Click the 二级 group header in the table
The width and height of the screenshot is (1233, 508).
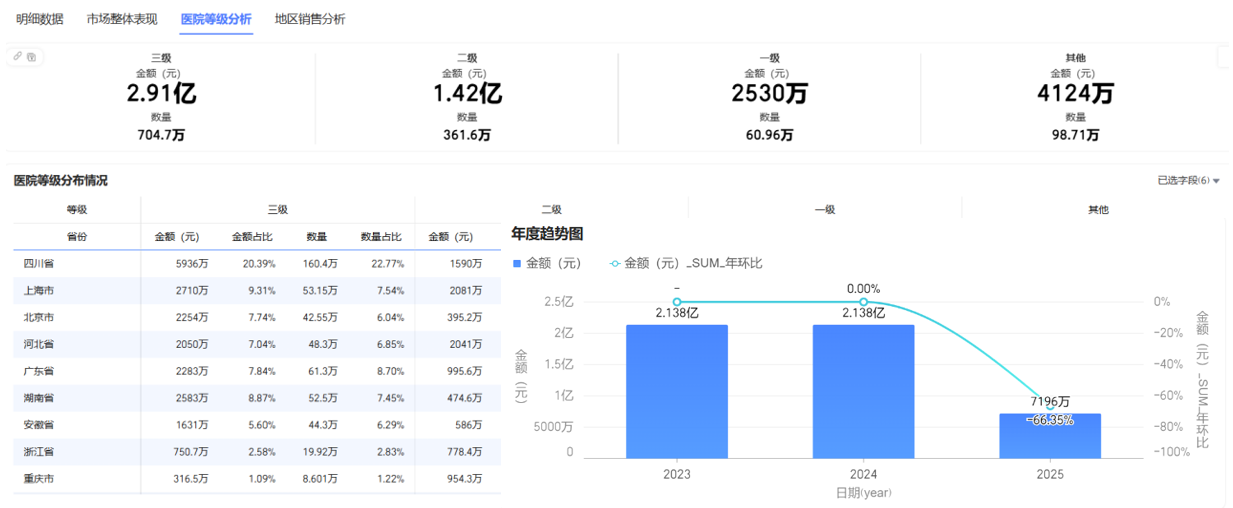click(x=551, y=210)
